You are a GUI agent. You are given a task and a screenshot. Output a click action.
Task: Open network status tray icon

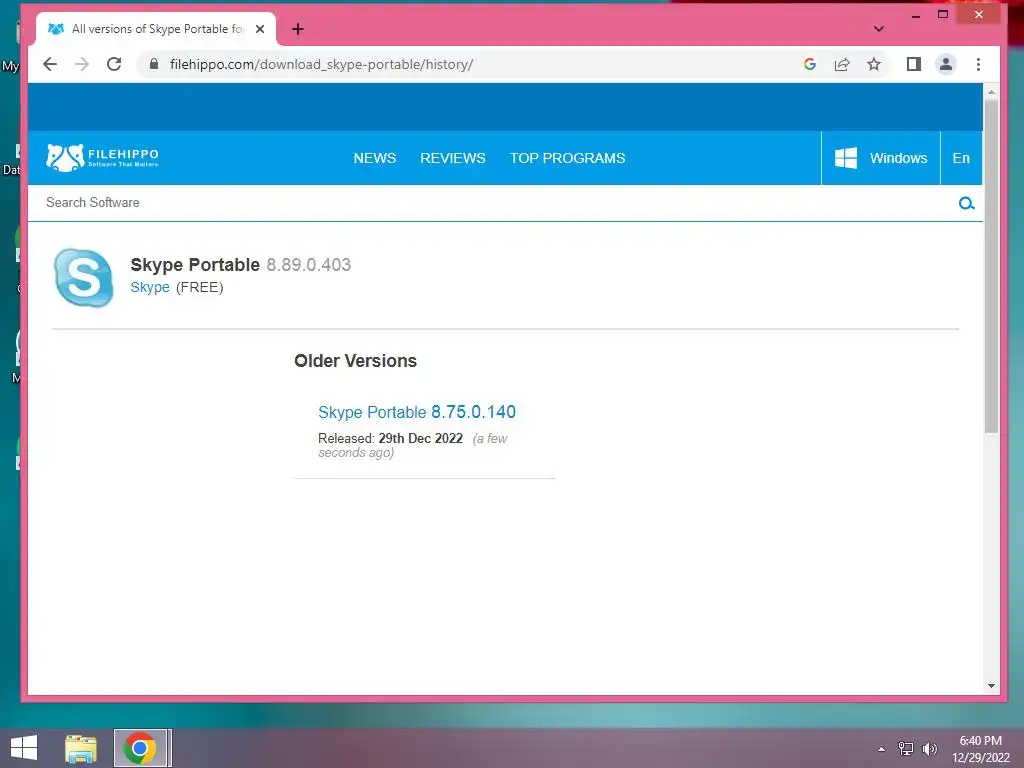(906, 749)
